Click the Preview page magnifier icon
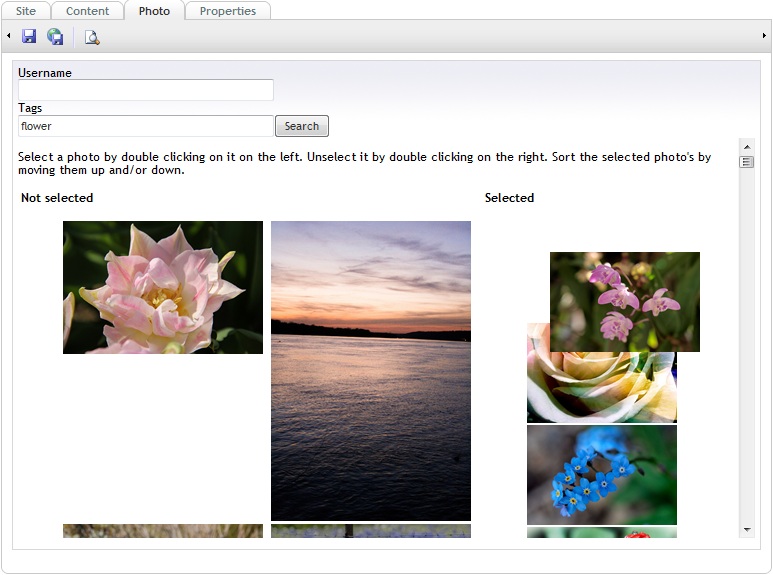Screen dimensions: 773x575 92,37
